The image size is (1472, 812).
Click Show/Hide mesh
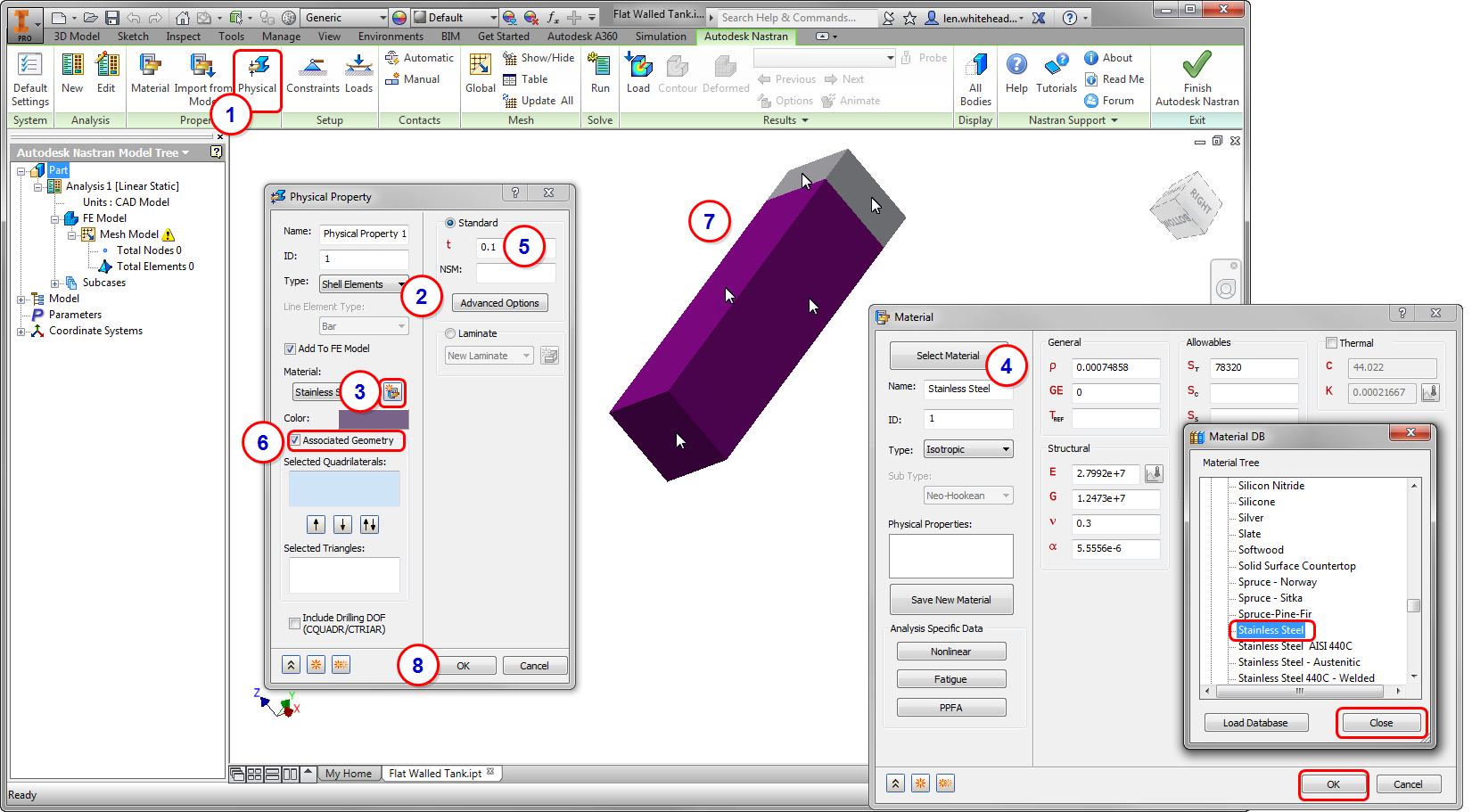539,58
